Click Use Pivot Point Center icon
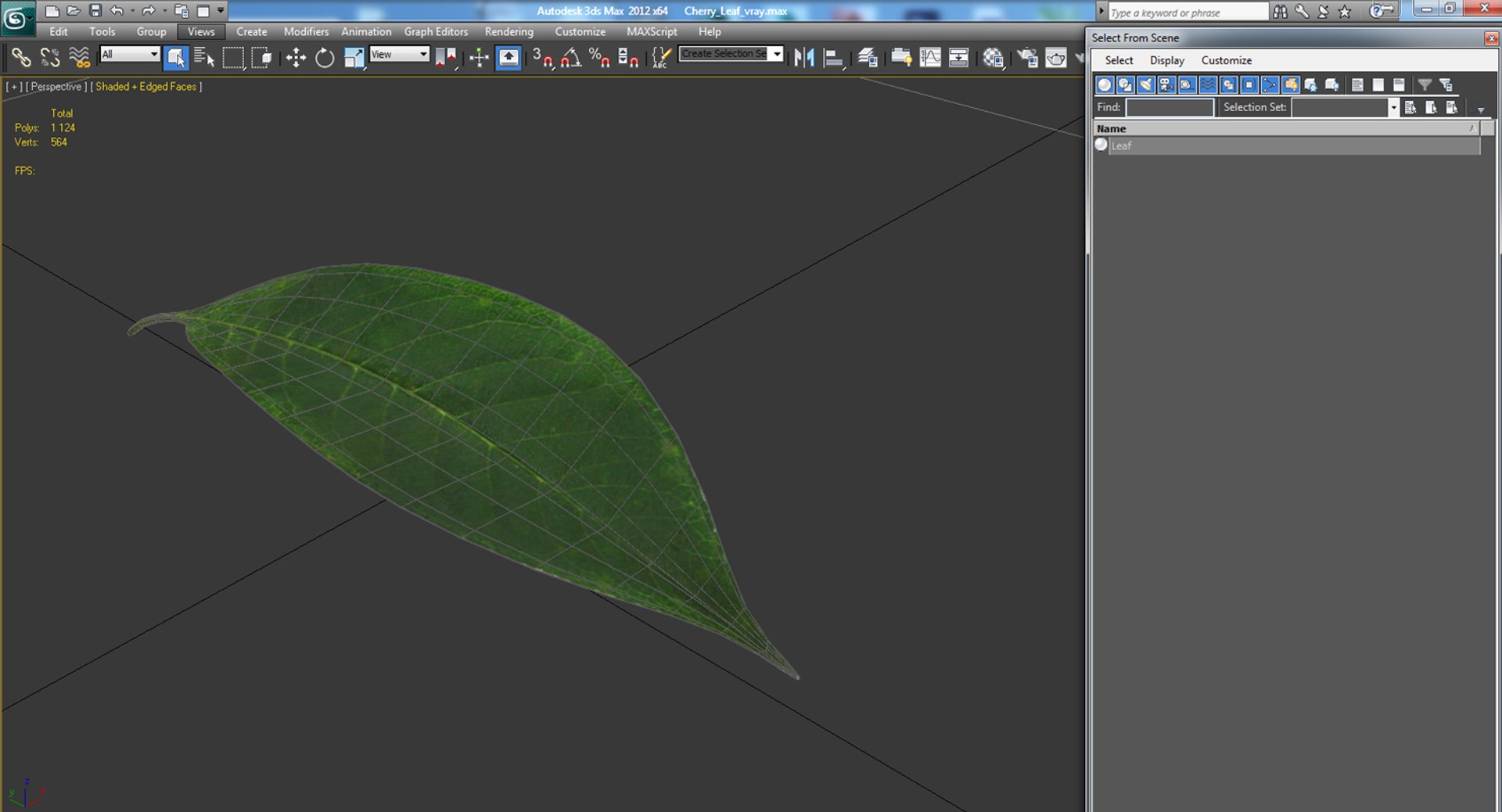The image size is (1502, 812). pos(446,58)
